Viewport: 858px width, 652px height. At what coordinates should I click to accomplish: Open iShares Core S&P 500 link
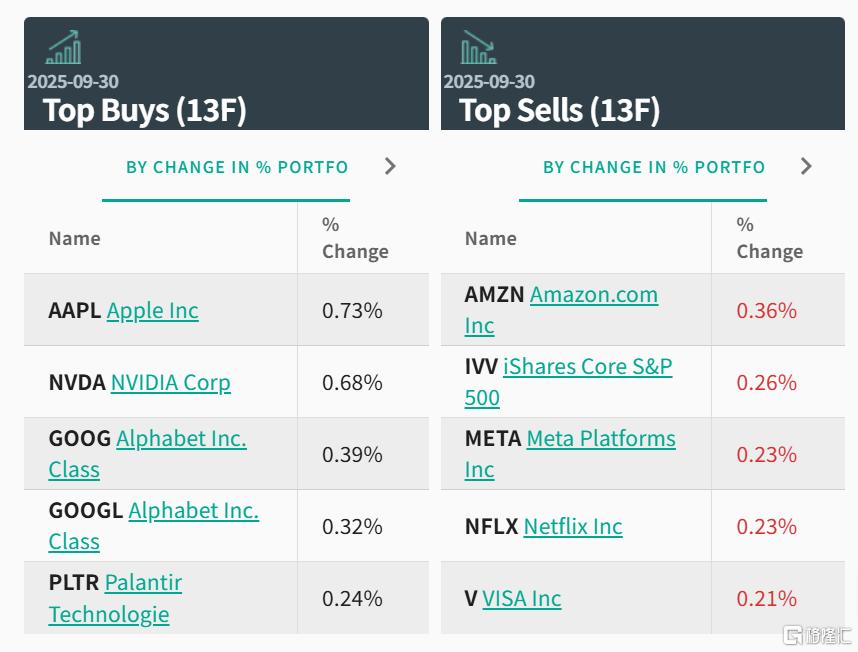click(587, 367)
